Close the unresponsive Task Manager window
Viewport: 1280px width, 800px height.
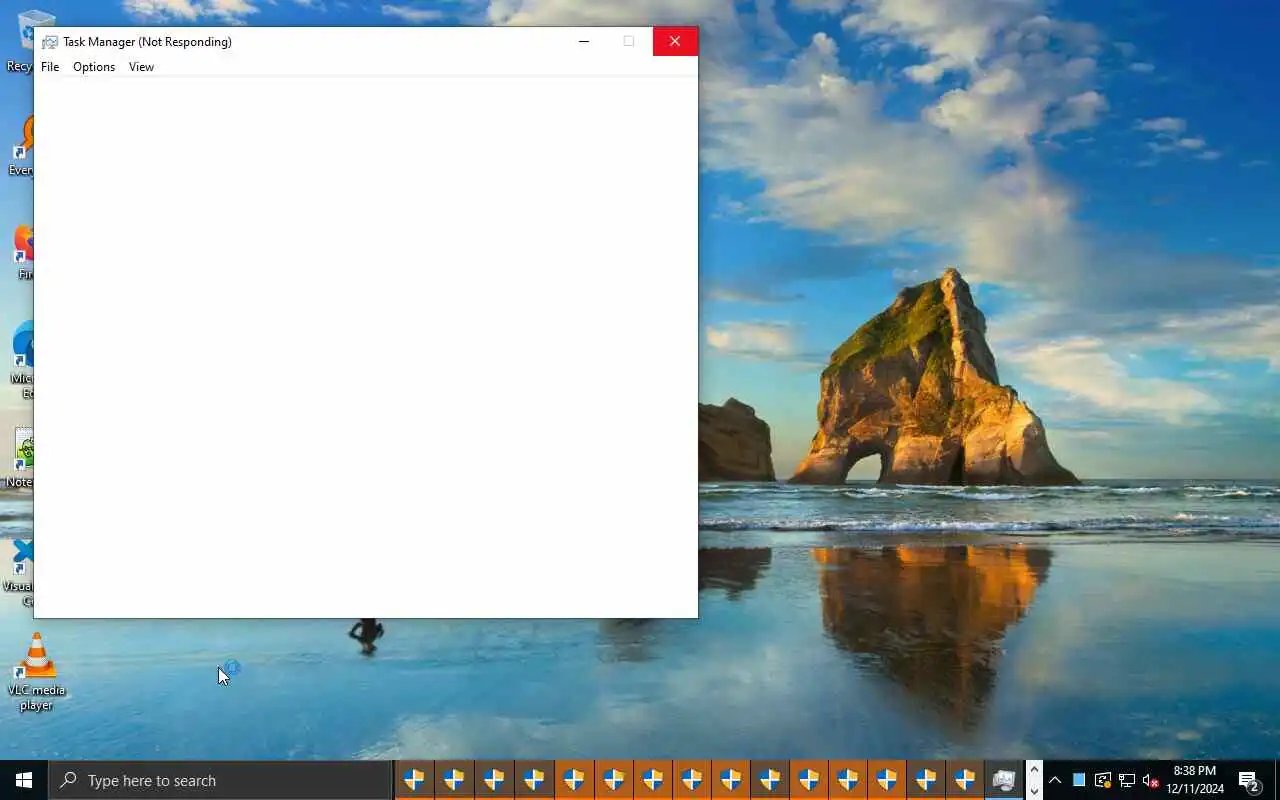coord(675,41)
